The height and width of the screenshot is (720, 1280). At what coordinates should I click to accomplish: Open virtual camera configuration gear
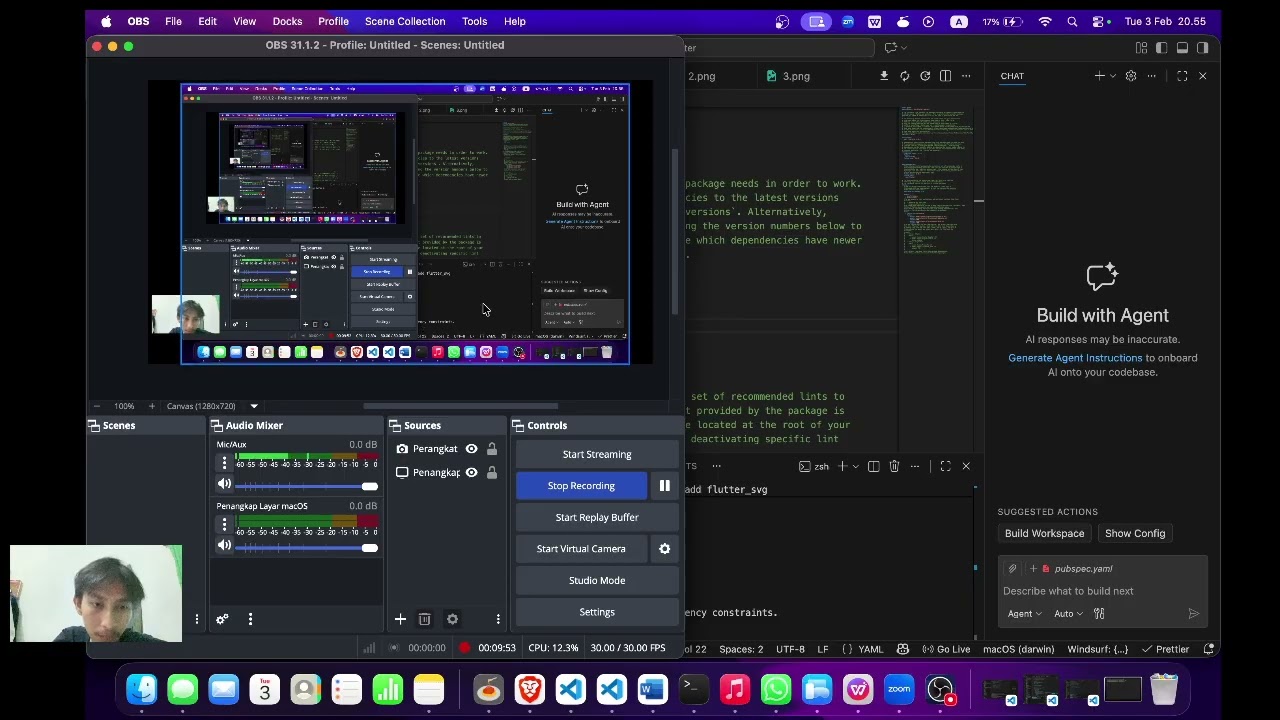tap(664, 549)
